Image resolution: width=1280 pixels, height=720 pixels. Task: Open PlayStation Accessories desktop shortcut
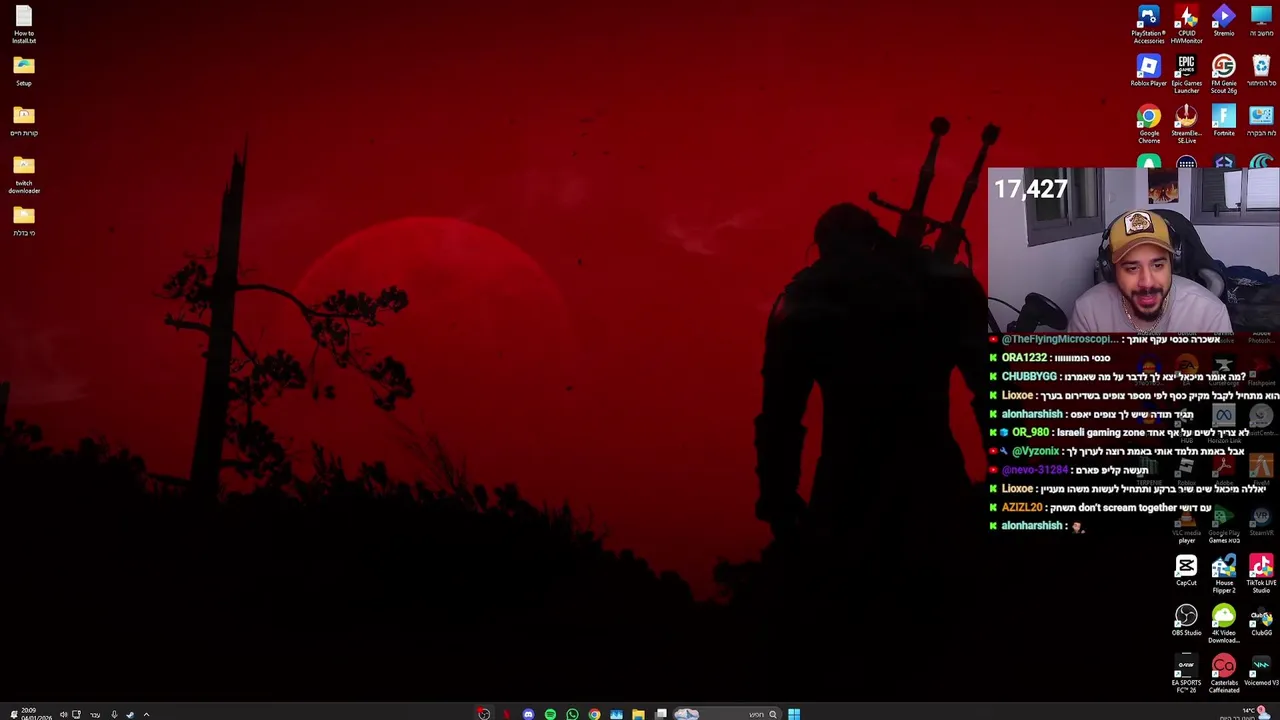[1148, 24]
